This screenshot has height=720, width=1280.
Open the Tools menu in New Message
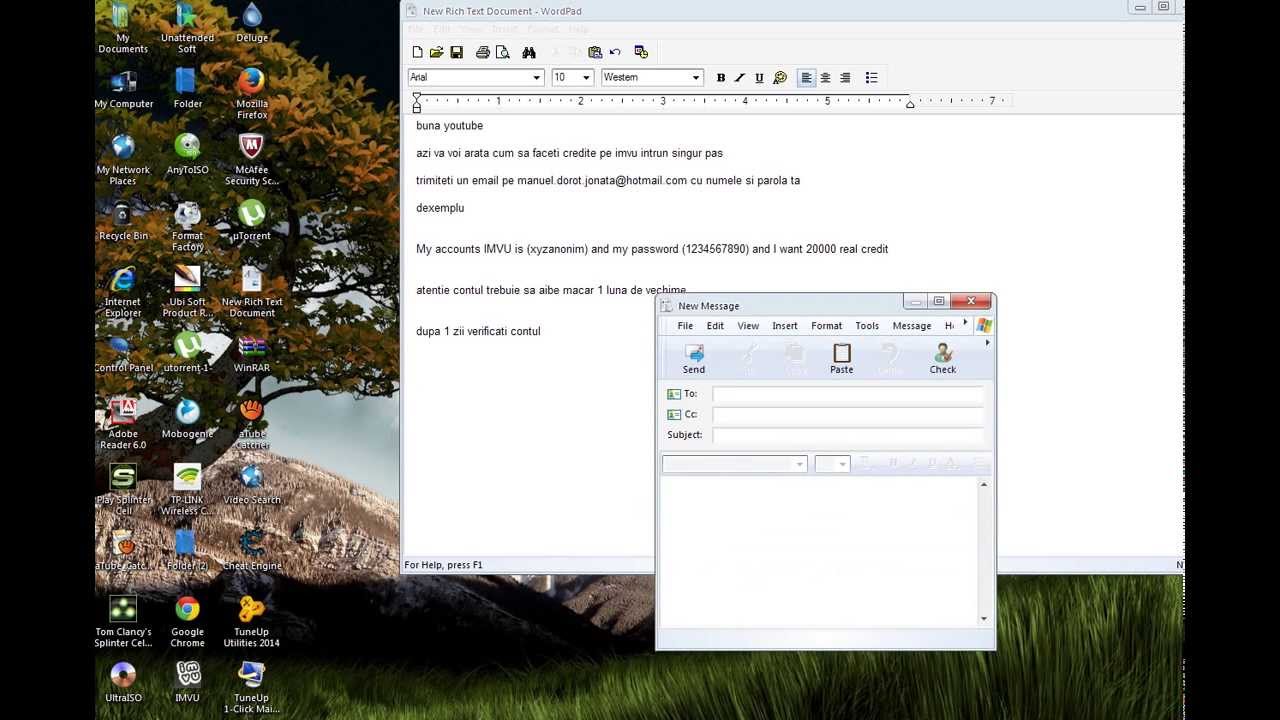click(867, 326)
